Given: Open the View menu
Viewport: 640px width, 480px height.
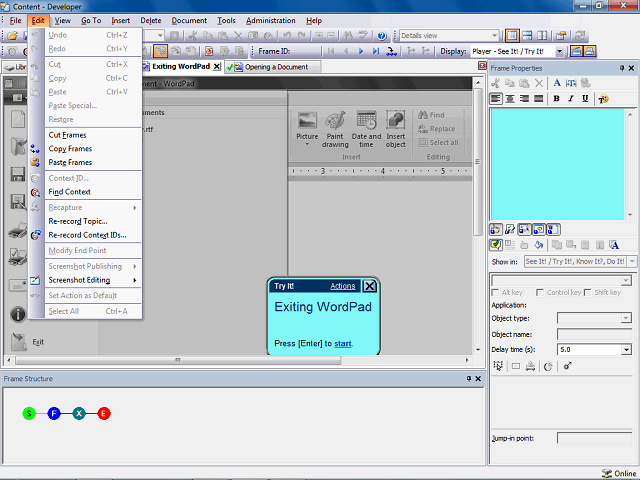Looking at the screenshot, I should click(x=62, y=20).
